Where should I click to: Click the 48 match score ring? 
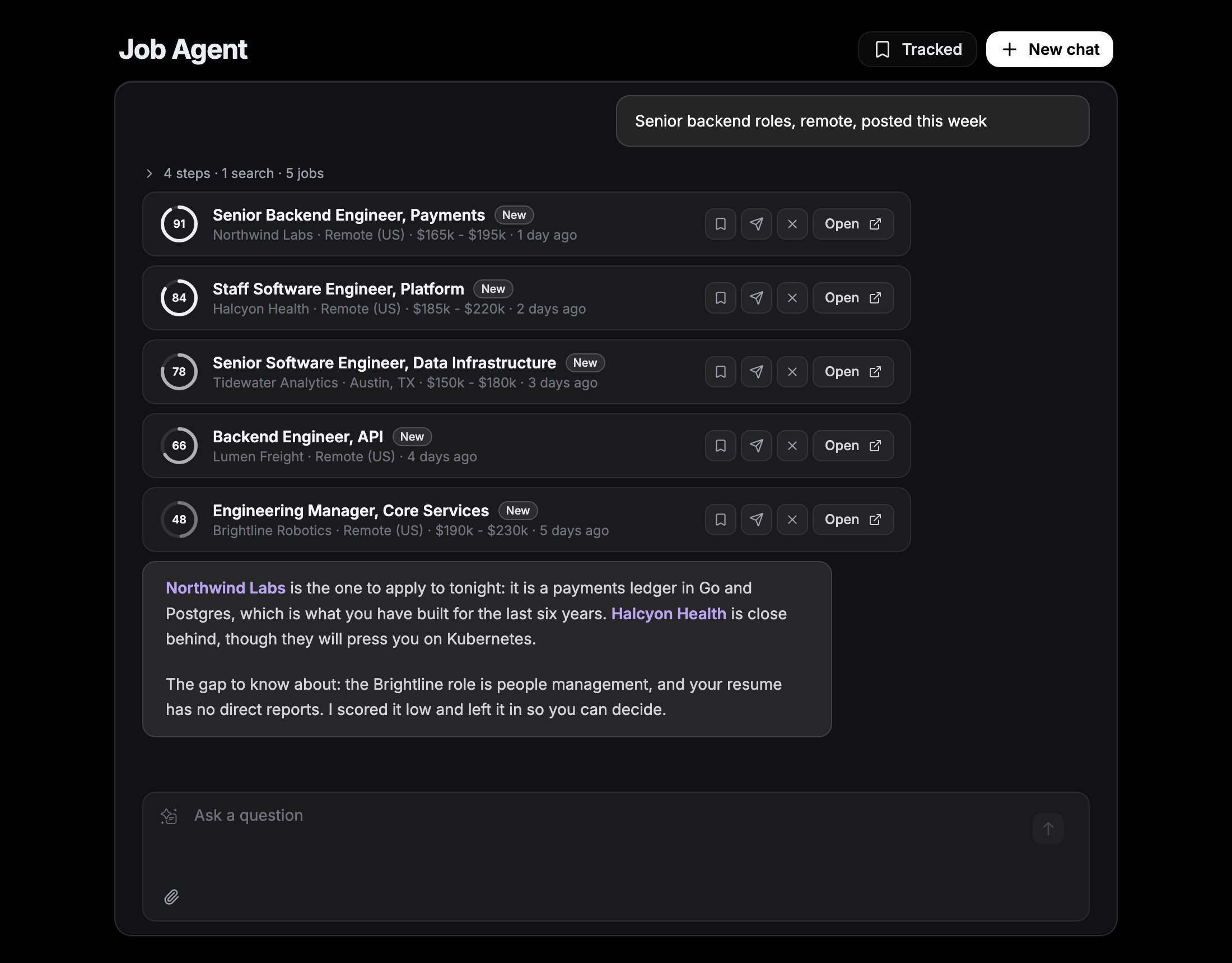click(179, 520)
